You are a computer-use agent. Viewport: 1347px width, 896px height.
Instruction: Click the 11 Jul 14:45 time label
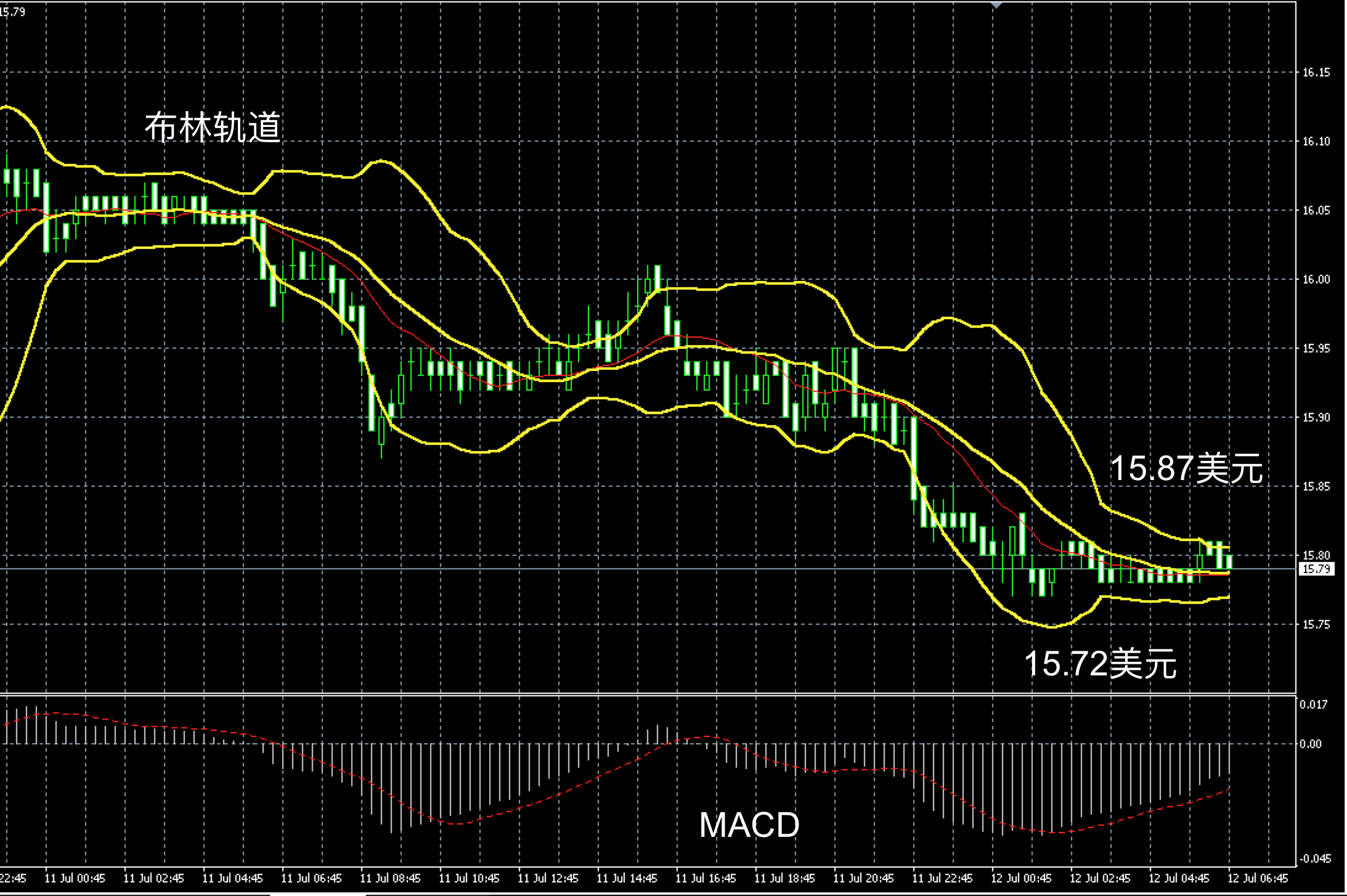click(627, 878)
